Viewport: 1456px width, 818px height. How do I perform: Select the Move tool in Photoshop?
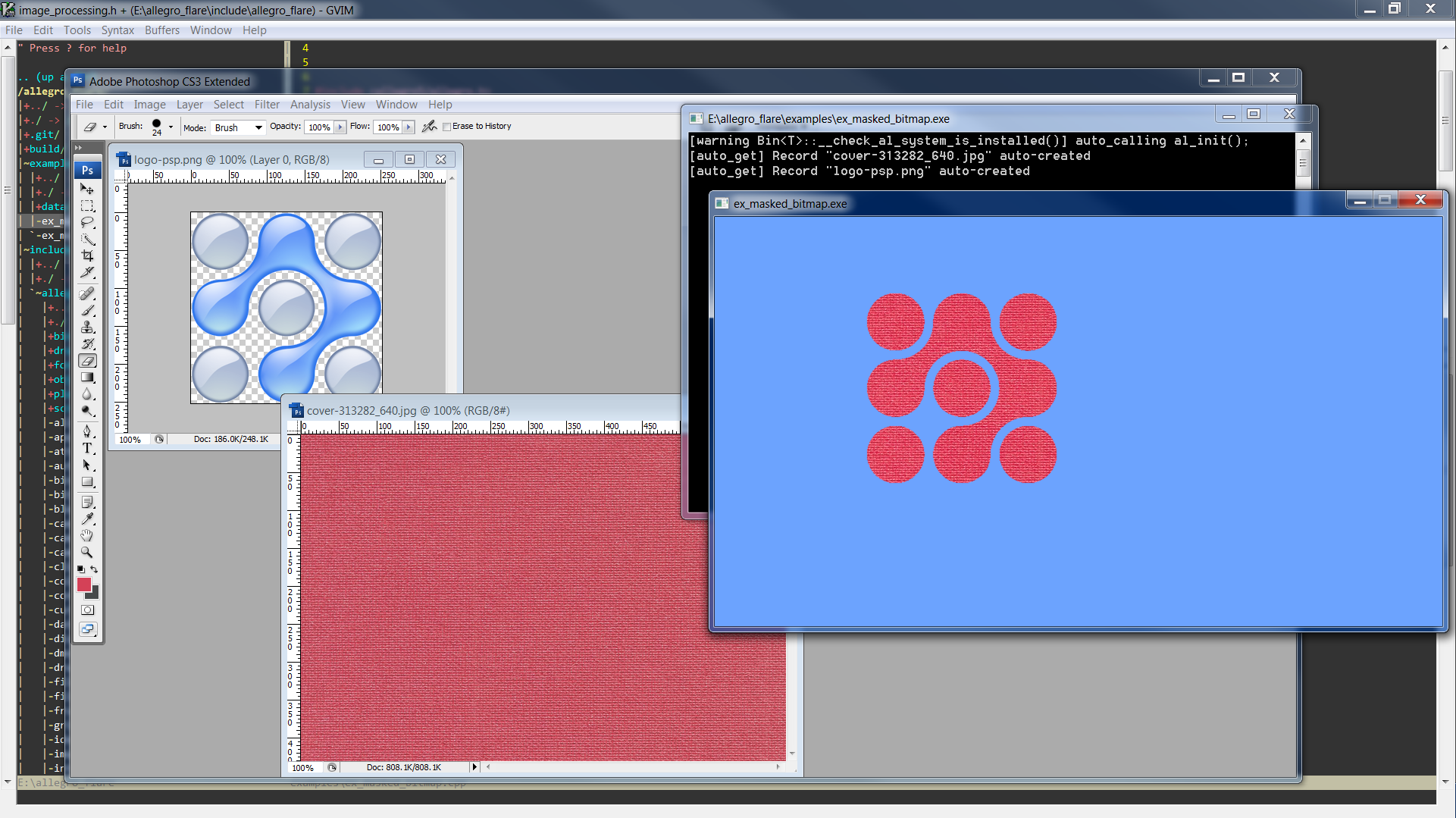[87, 189]
